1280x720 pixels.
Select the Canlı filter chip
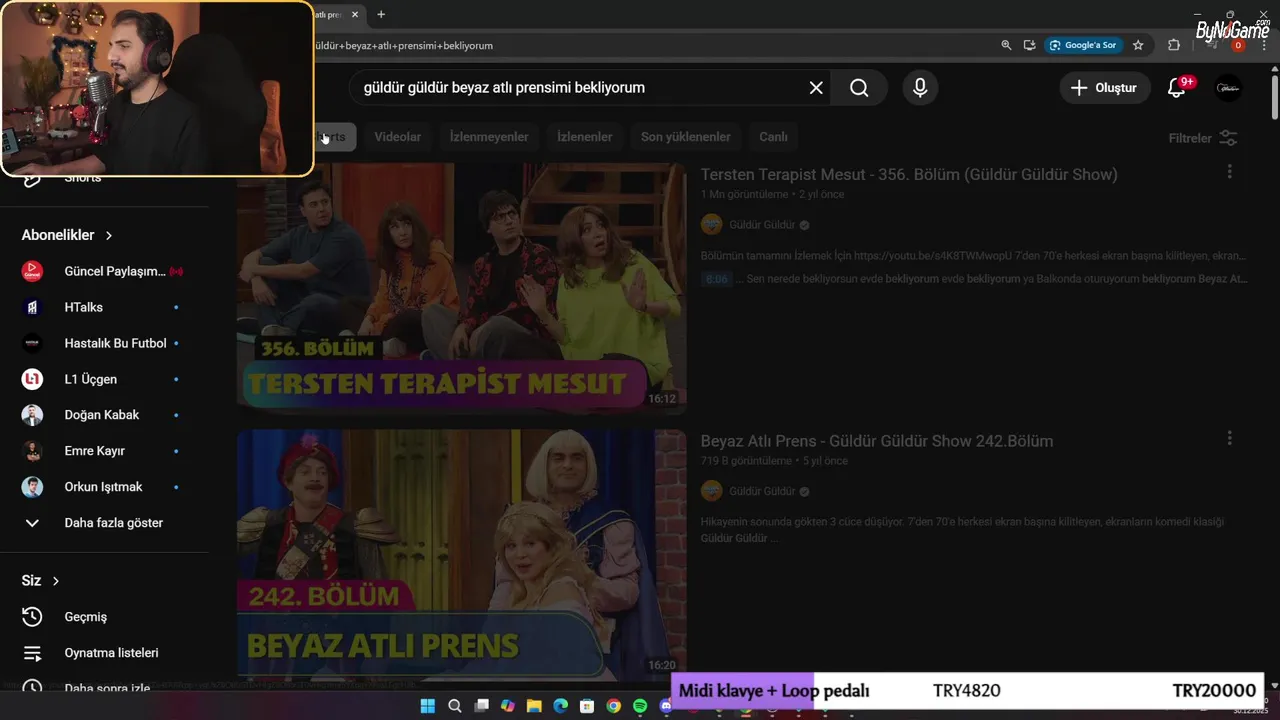tap(773, 137)
